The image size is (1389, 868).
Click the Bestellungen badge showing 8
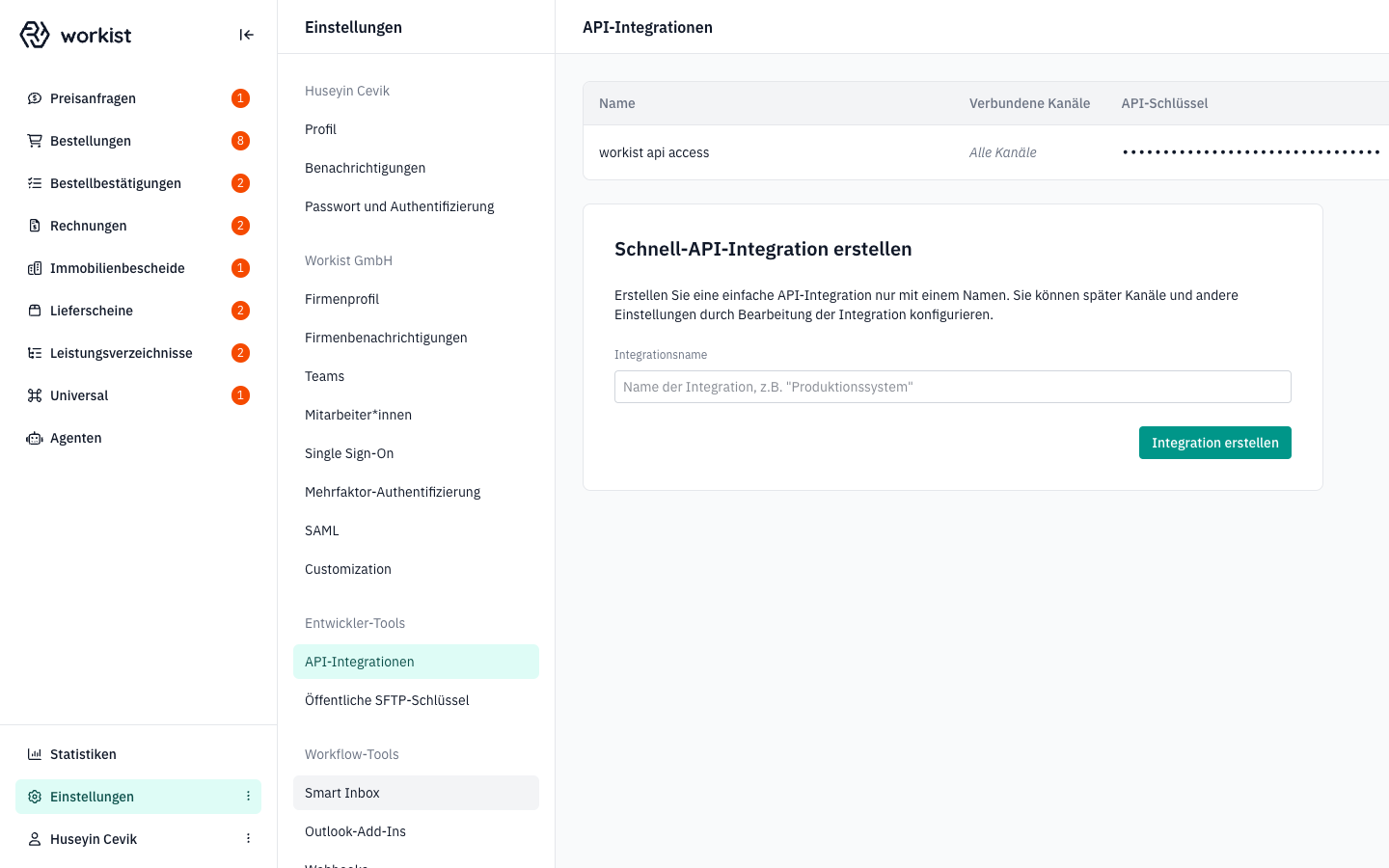coord(240,141)
